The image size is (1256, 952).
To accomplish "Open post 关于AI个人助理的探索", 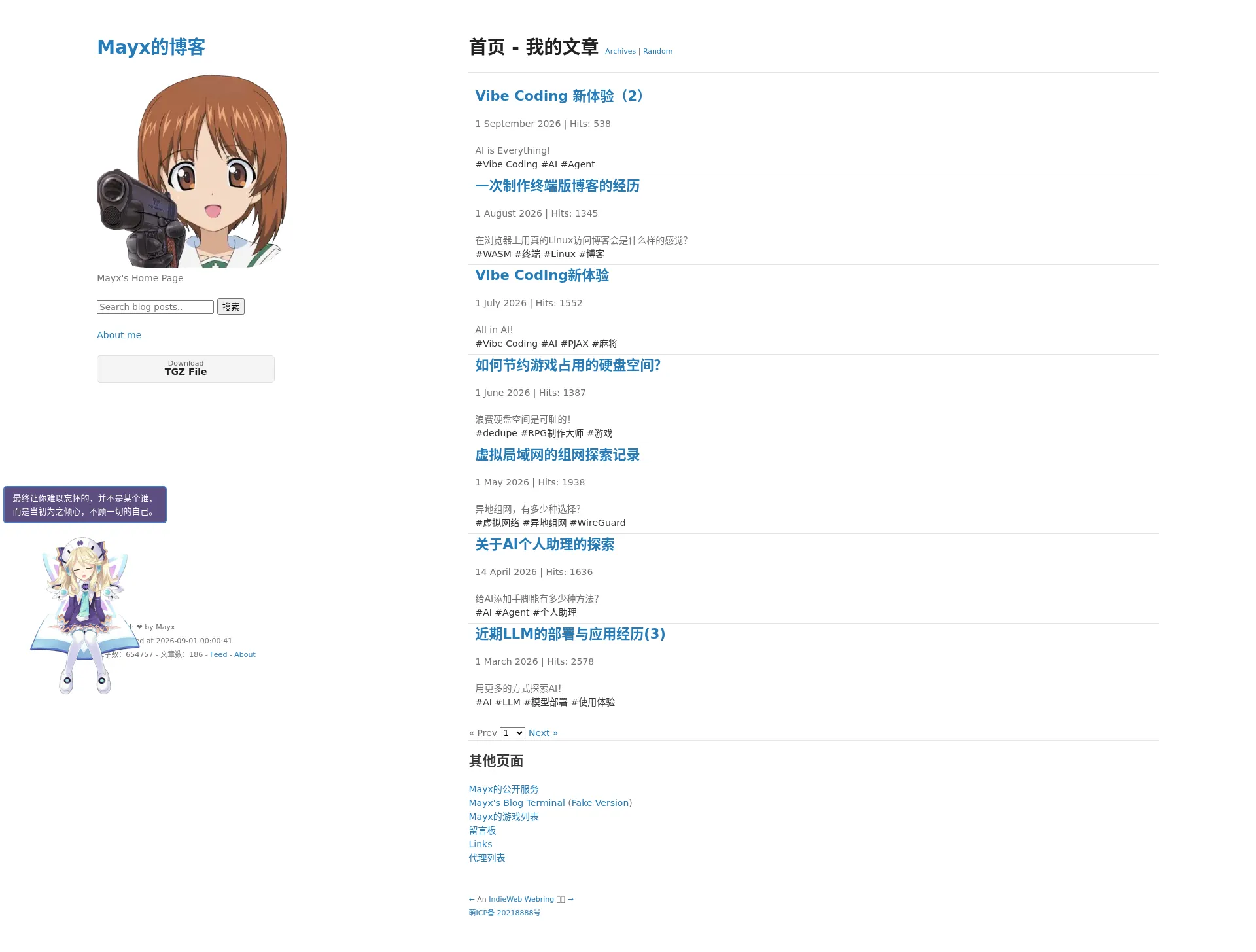I will click(x=545, y=544).
